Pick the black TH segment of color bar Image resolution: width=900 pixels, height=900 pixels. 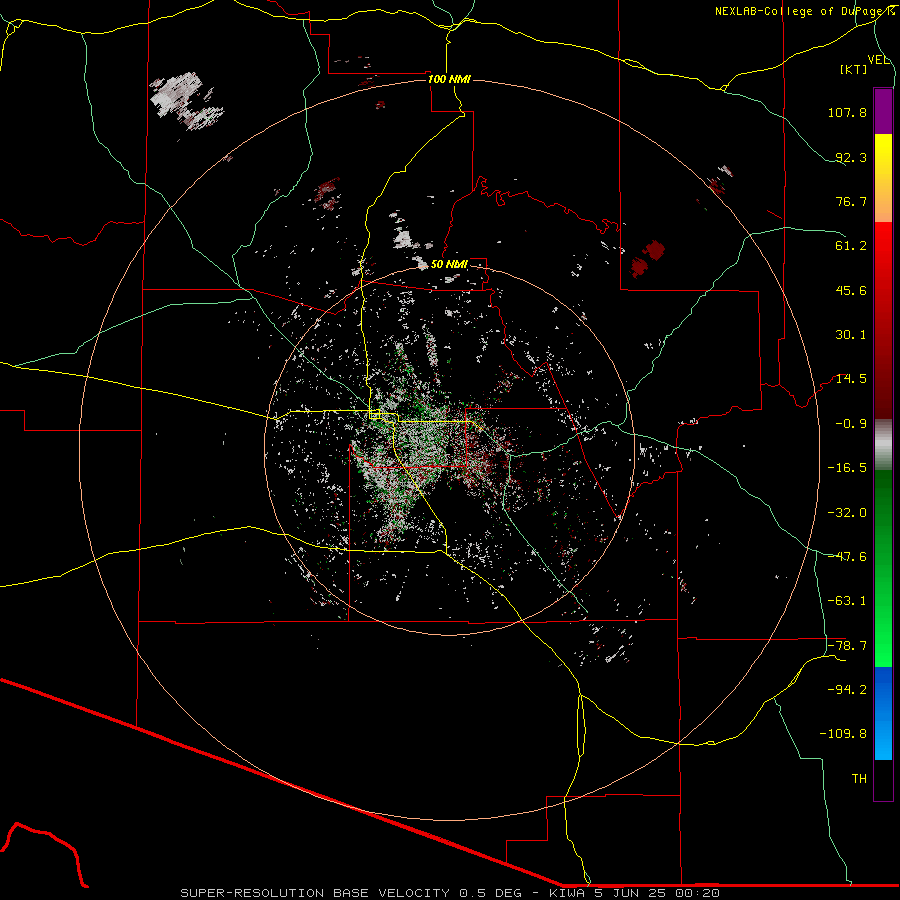(x=883, y=780)
